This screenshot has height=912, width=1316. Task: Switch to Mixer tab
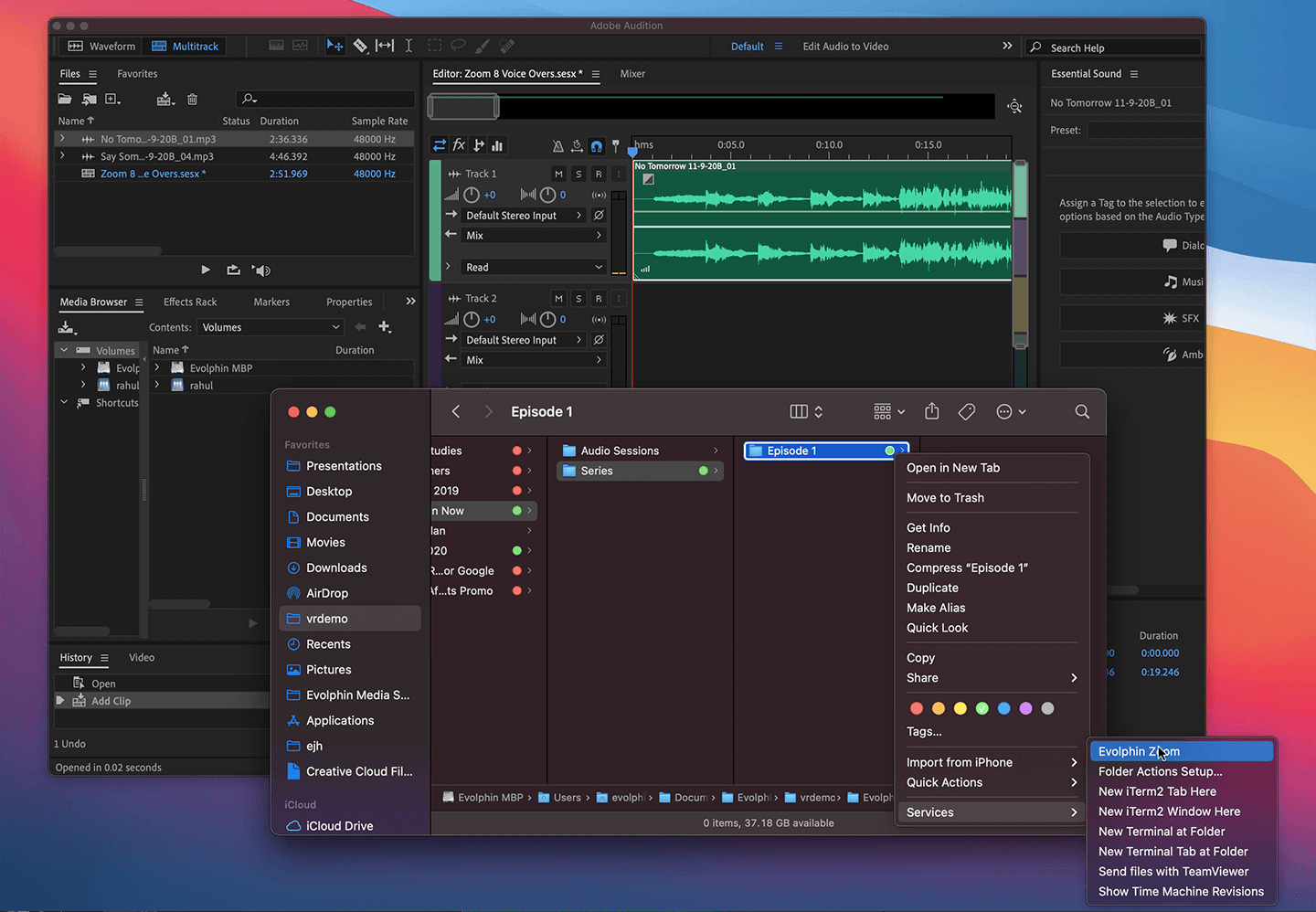pyautogui.click(x=632, y=74)
